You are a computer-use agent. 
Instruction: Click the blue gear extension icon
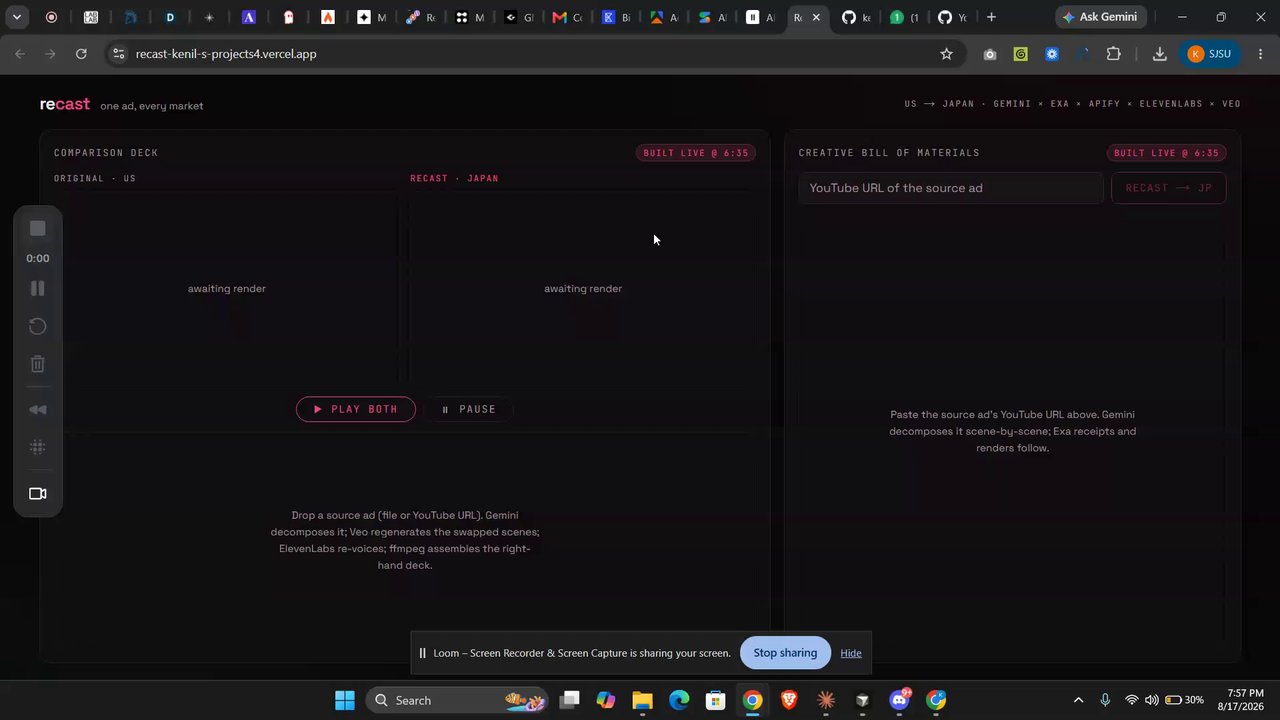click(x=1051, y=54)
